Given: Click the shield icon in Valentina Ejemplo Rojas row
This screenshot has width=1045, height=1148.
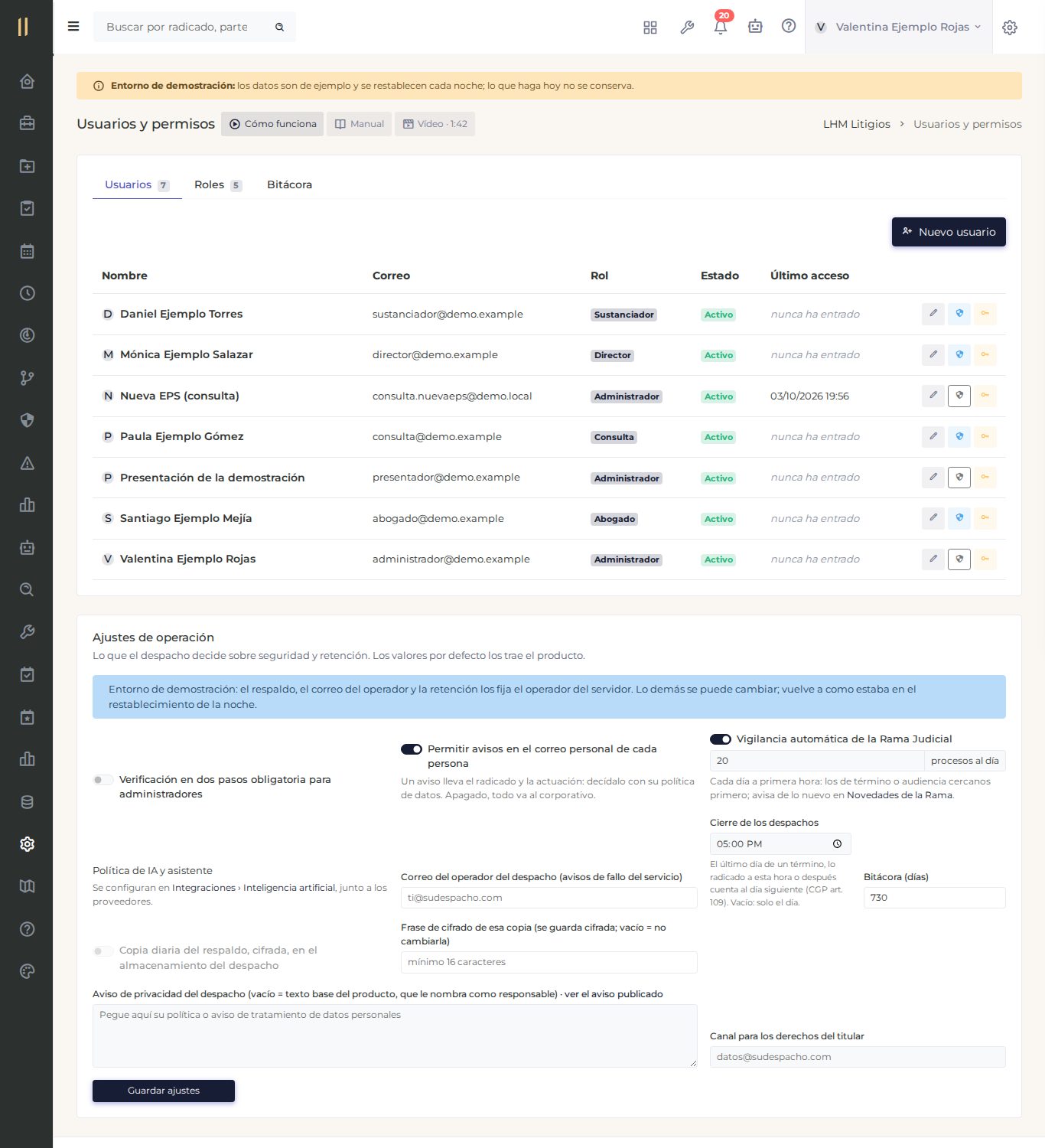Looking at the screenshot, I should click(959, 559).
